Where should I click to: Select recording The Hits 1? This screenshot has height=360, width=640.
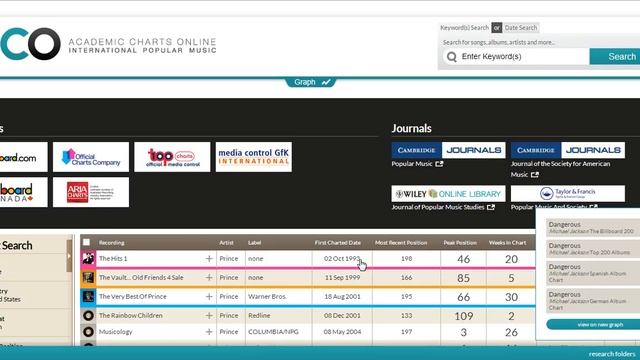pyautogui.click(x=113, y=259)
